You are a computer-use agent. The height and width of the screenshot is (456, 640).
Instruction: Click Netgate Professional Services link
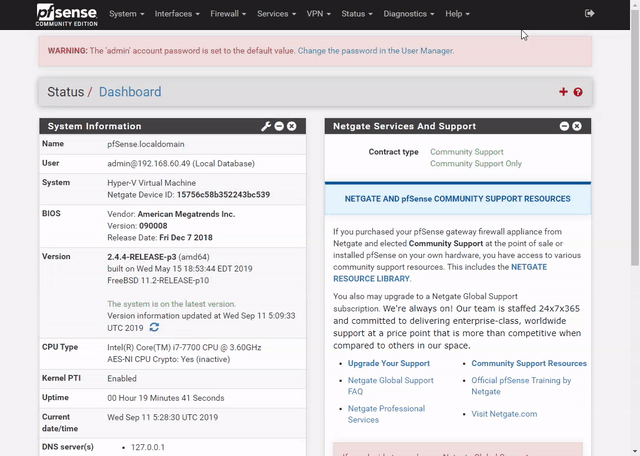pos(386,414)
